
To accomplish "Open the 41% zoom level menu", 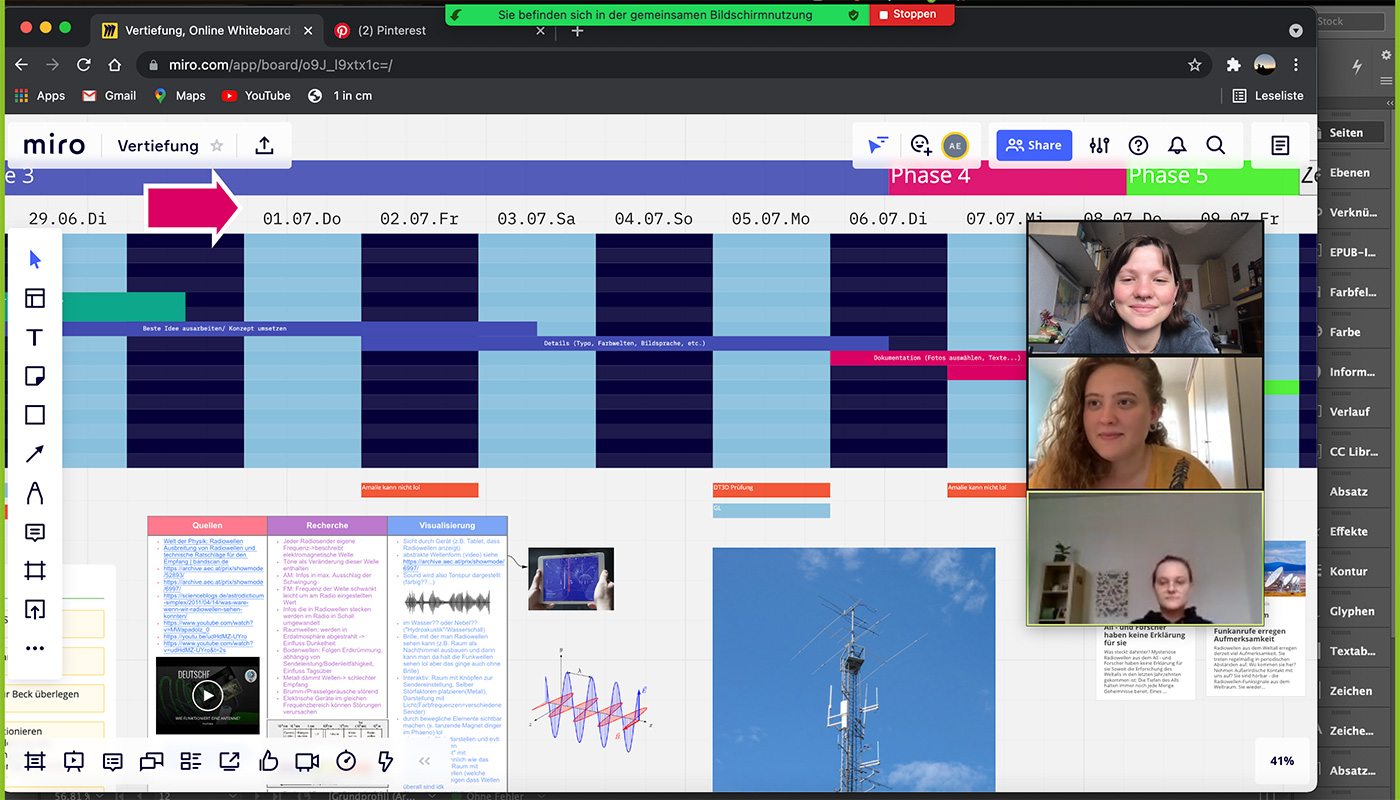I will point(1281,761).
